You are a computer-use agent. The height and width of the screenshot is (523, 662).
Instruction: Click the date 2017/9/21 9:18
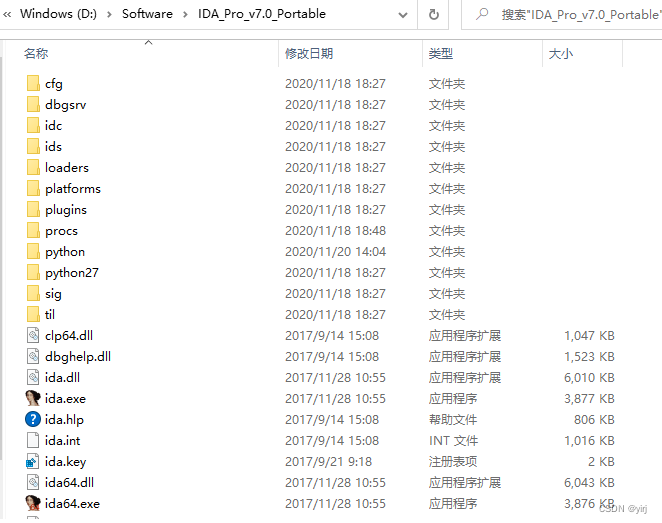[x=328, y=461]
